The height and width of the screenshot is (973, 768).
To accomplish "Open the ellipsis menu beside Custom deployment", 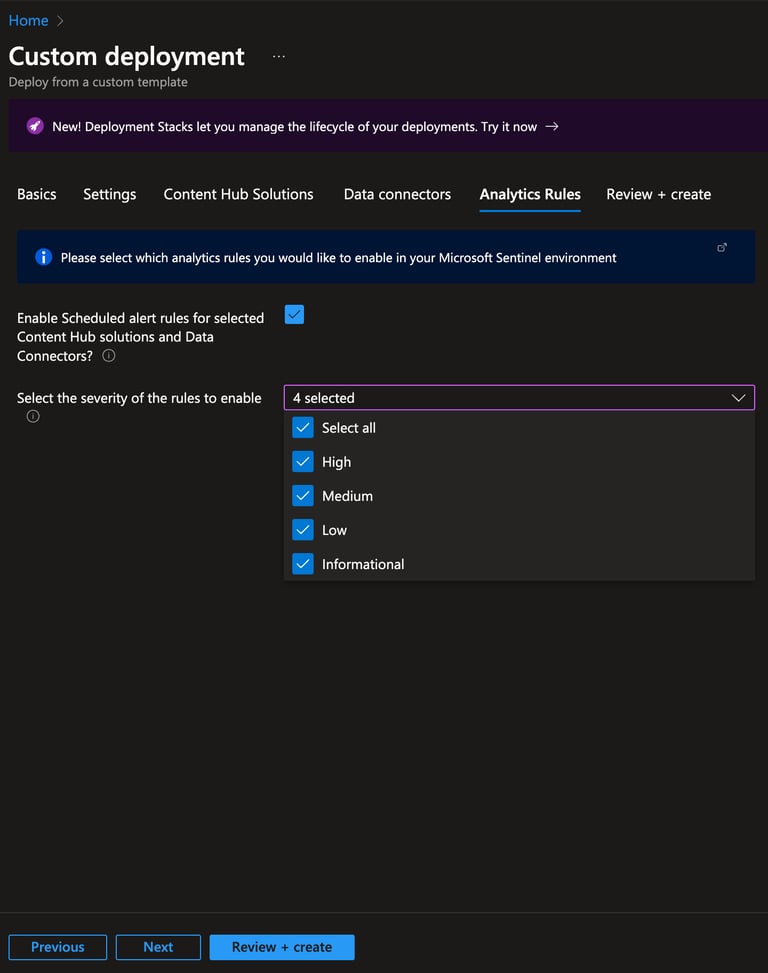I will tap(279, 56).
